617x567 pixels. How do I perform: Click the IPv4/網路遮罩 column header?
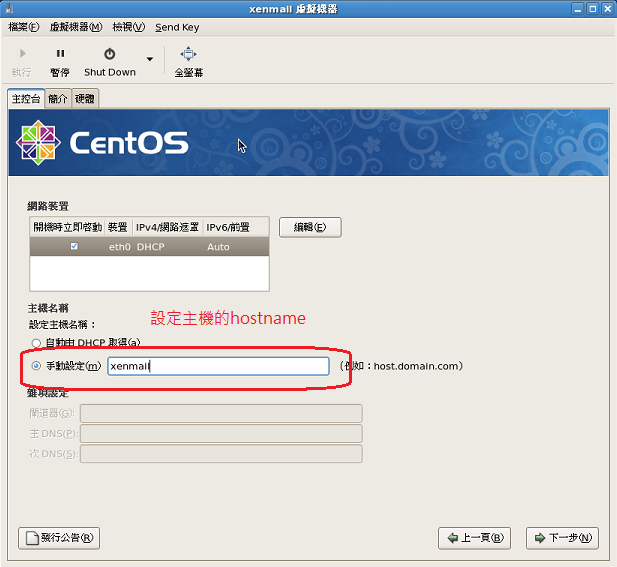167,227
